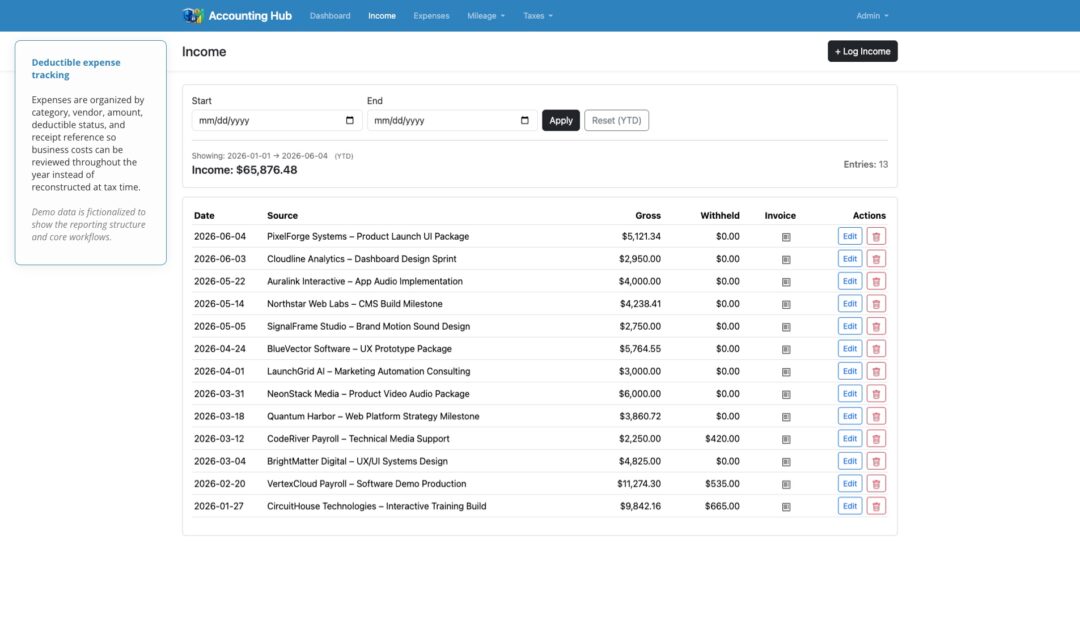
Task: Delete the Quantum Harbor income entry
Action: pos(876,416)
